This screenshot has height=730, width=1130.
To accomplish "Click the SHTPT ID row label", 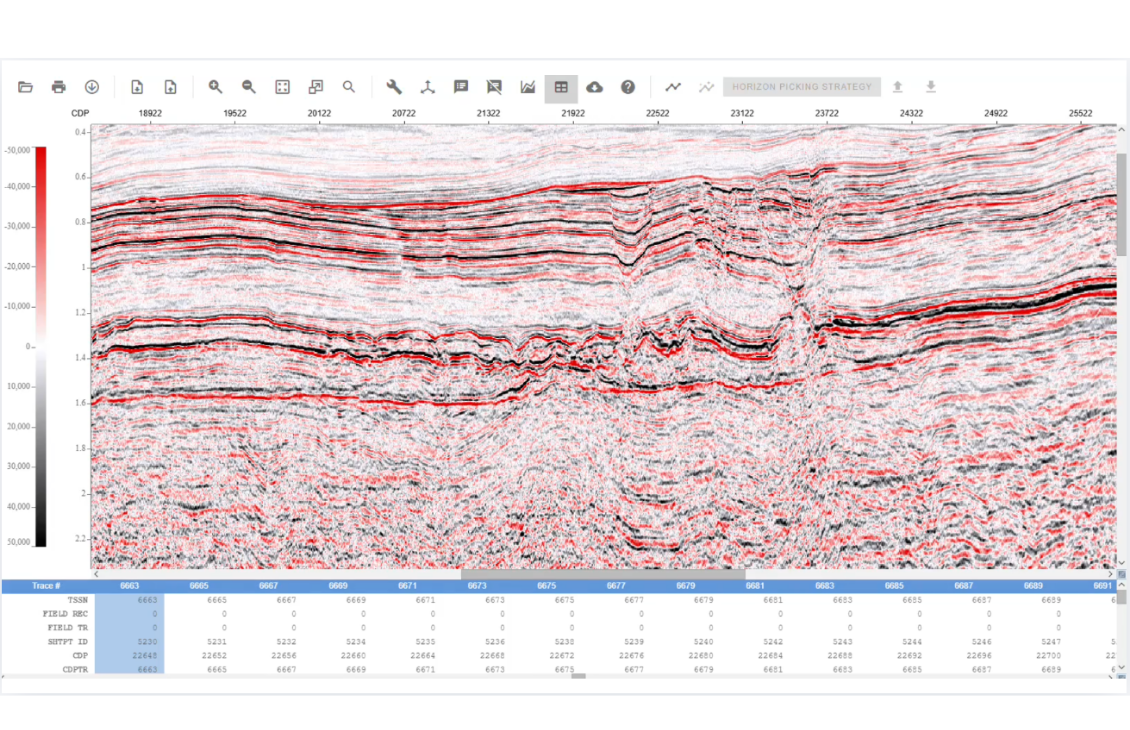I will pyautogui.click(x=68, y=641).
